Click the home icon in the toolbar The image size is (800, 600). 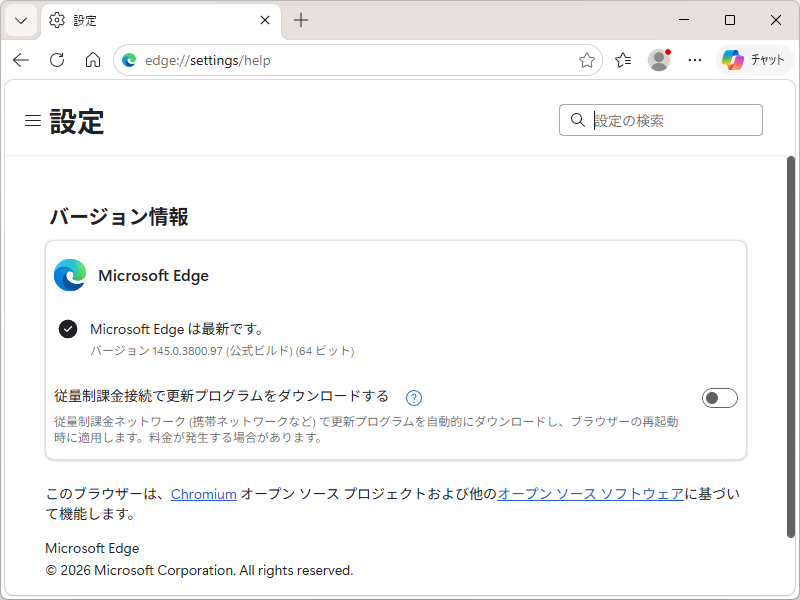tap(93, 59)
